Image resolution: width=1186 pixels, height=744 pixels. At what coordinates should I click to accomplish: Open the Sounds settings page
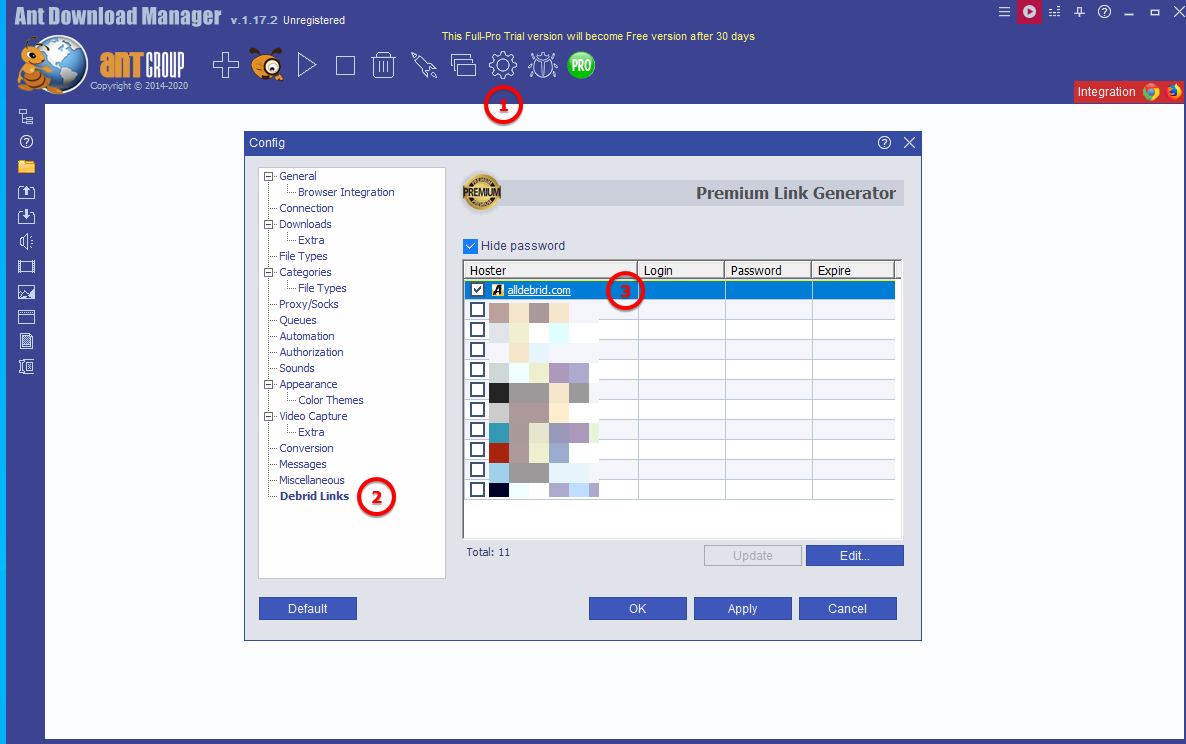[x=296, y=368]
